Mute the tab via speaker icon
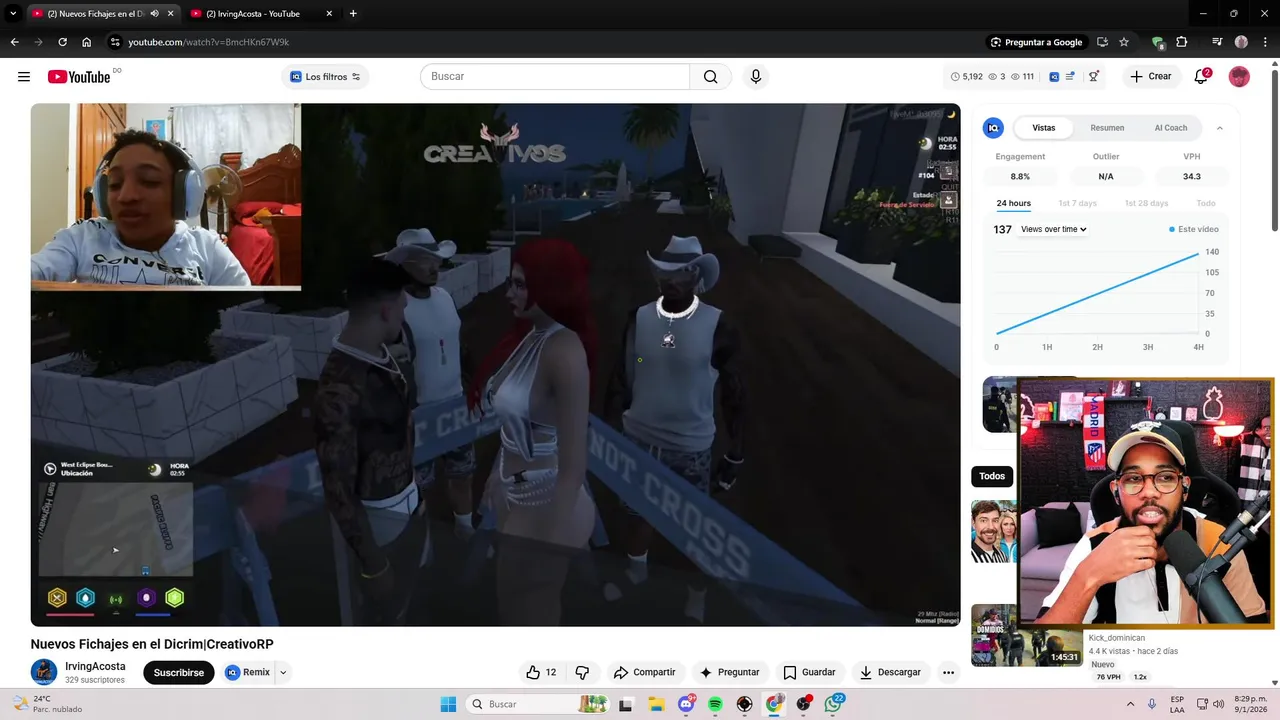Image resolution: width=1280 pixels, height=720 pixels. coord(154,14)
